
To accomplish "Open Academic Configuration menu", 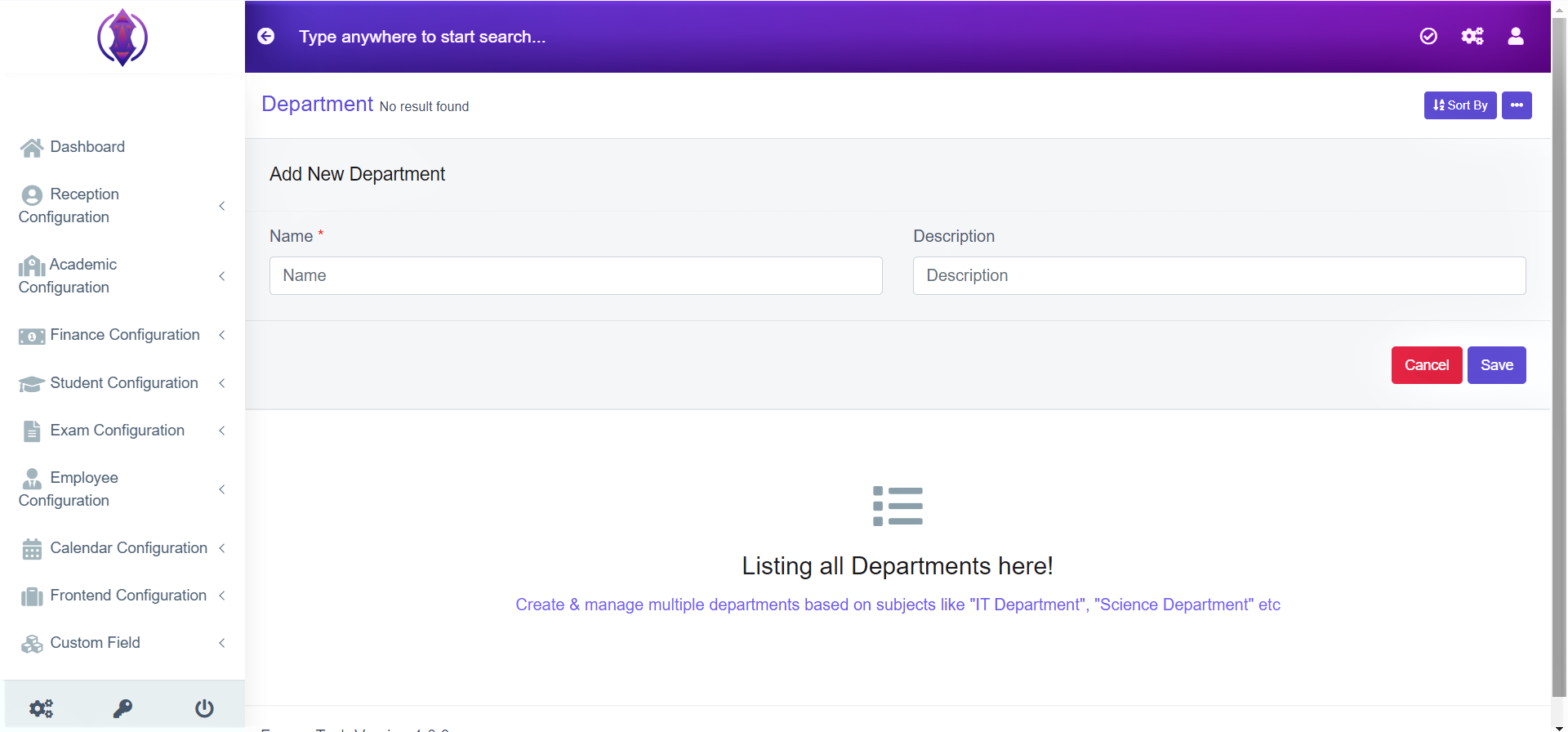I will coord(122,276).
